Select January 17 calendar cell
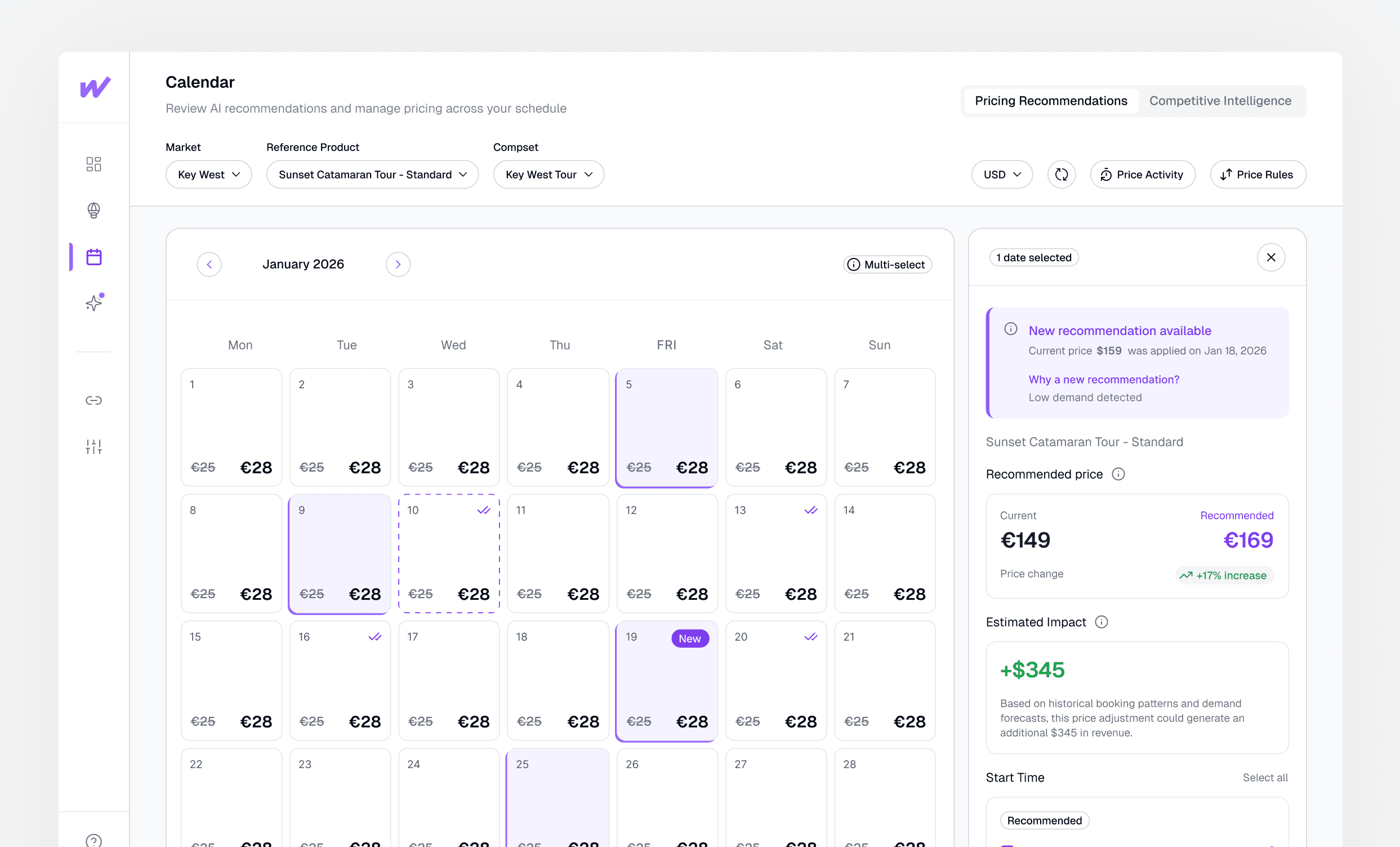 point(449,680)
